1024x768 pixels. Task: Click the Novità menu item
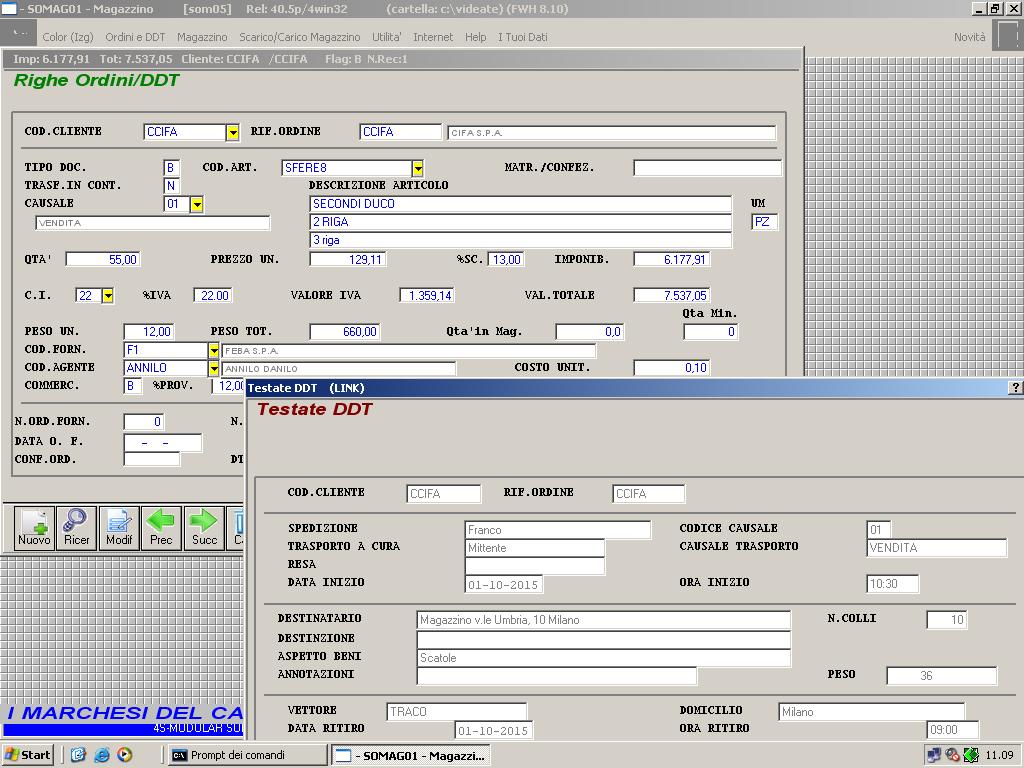[969, 37]
